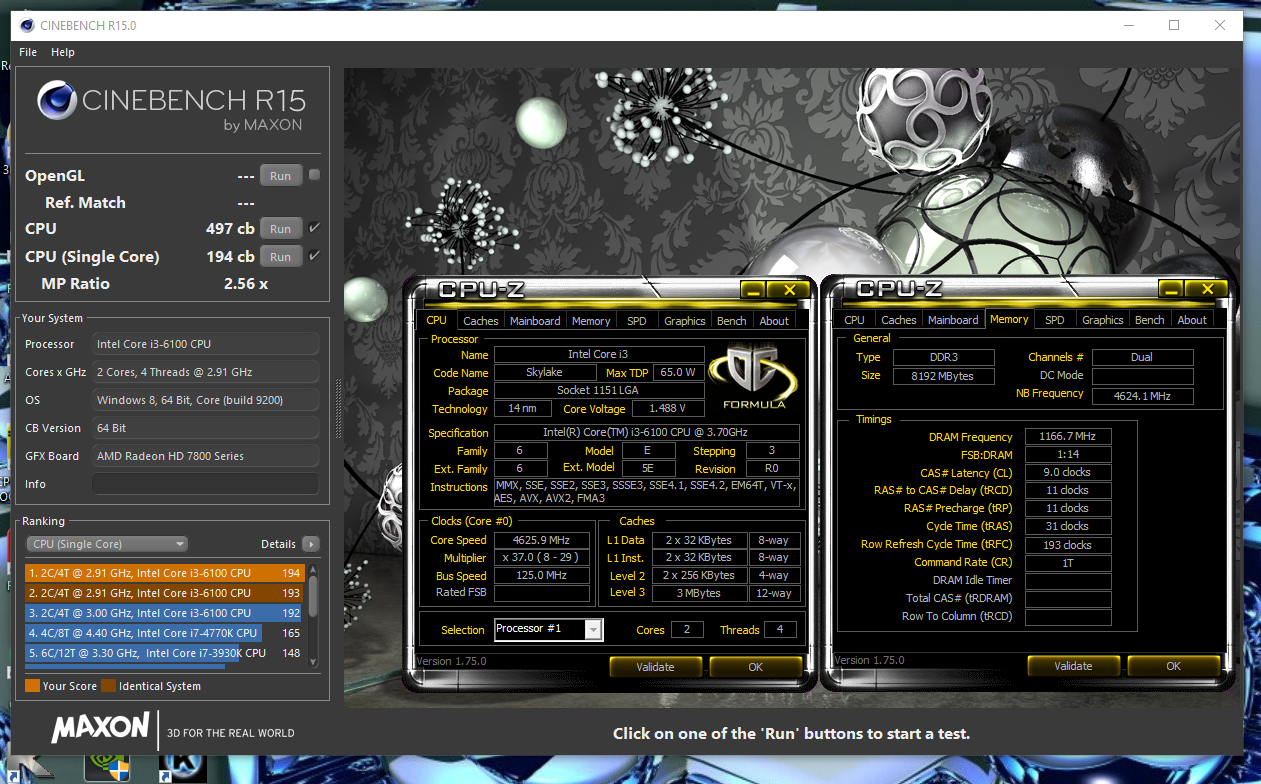Click '2 Cores, 4 Threads @ 2.91 GHz' field

coord(205,372)
